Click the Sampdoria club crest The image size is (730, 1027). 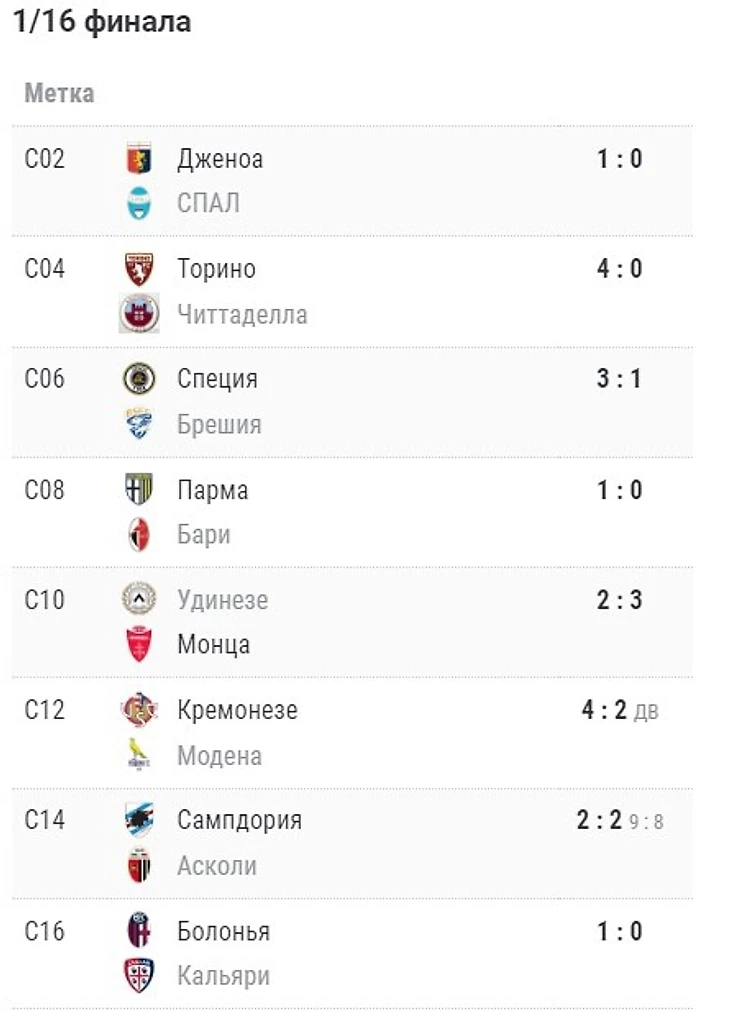139,820
